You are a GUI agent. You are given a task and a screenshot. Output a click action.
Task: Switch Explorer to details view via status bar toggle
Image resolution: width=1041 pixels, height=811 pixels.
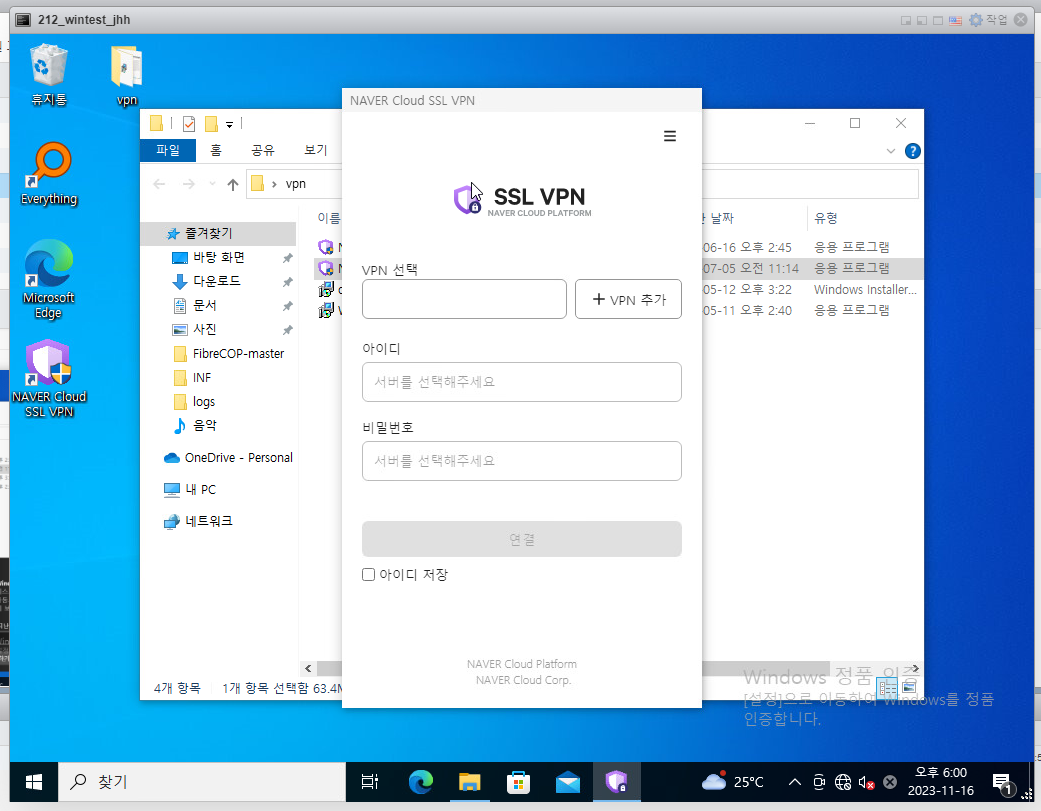pos(887,687)
